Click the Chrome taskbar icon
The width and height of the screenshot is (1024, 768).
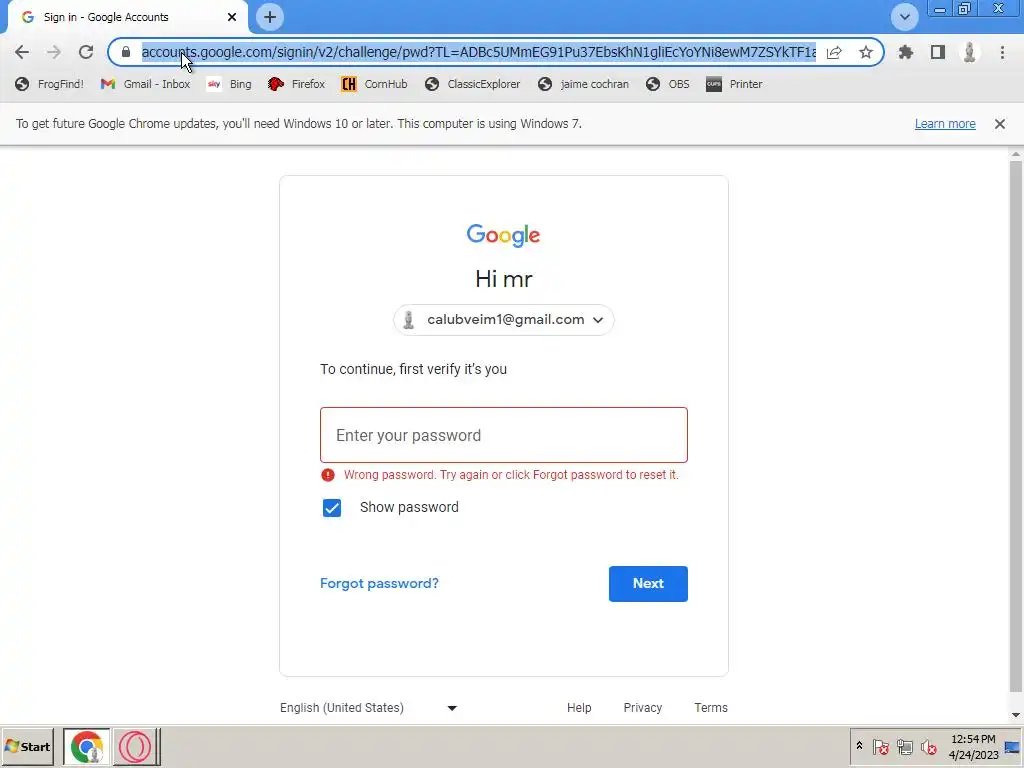pos(87,746)
